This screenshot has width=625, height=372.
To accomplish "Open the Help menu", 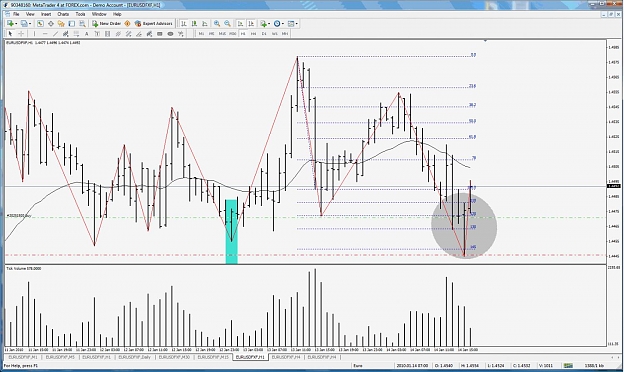I will pos(117,14).
